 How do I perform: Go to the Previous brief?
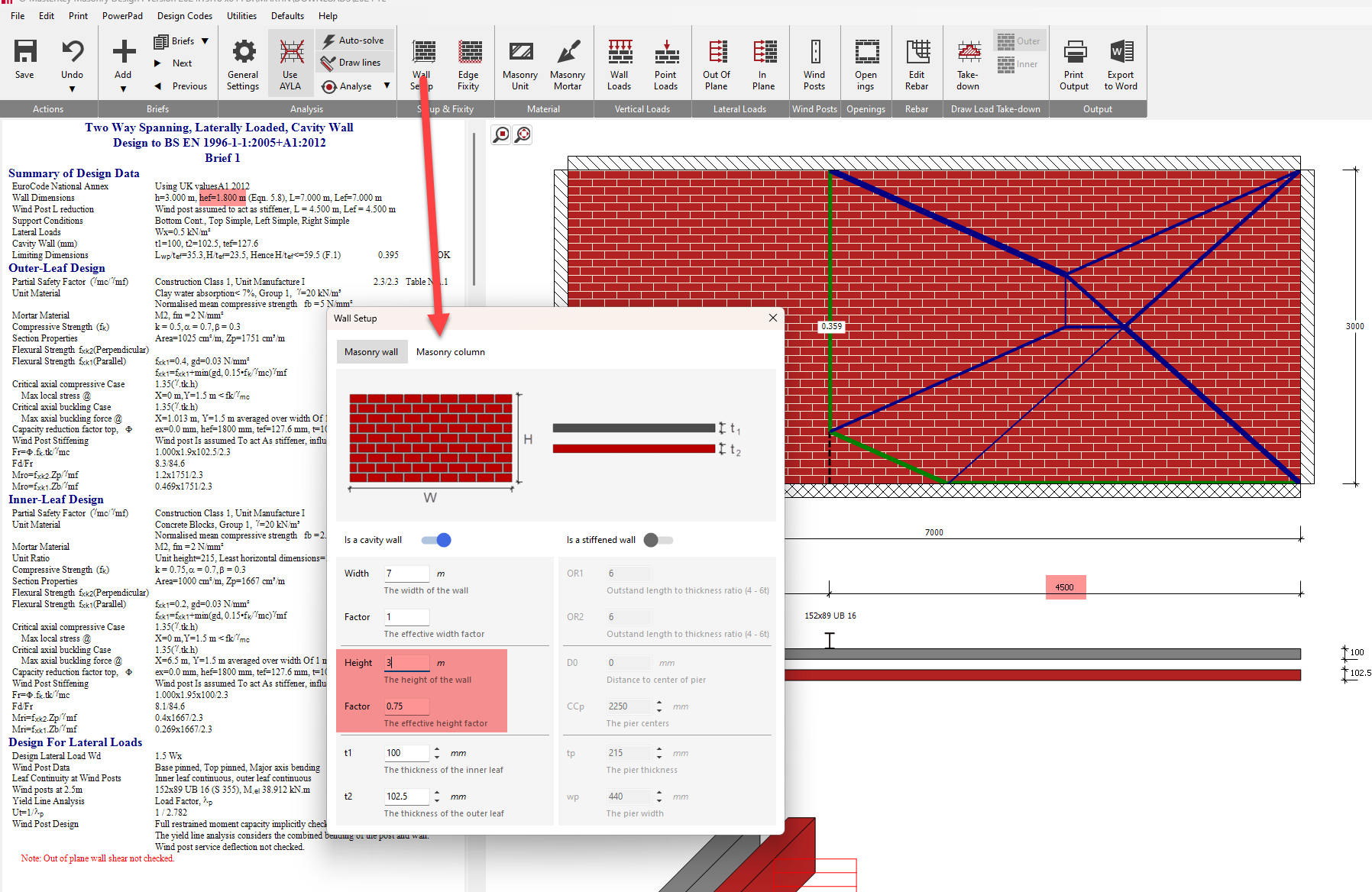click(x=181, y=86)
